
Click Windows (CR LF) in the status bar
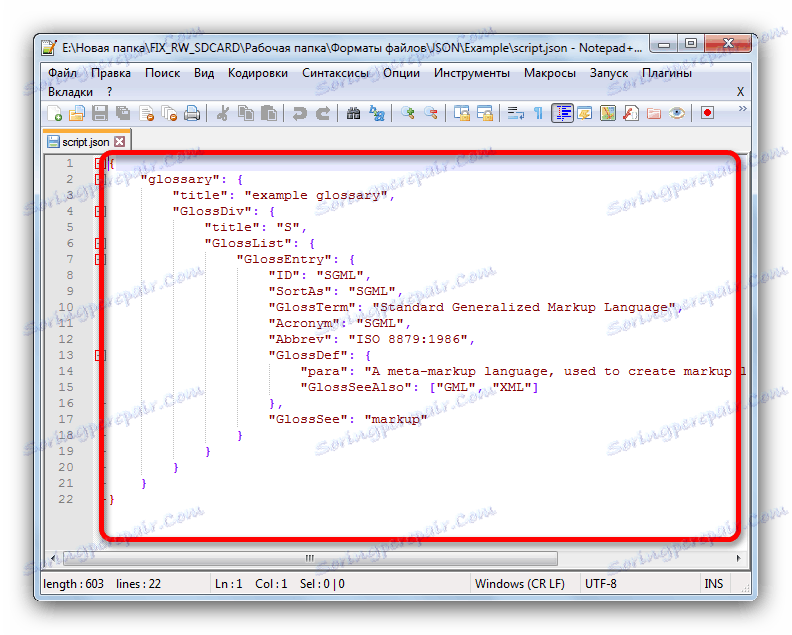pyautogui.click(x=520, y=584)
